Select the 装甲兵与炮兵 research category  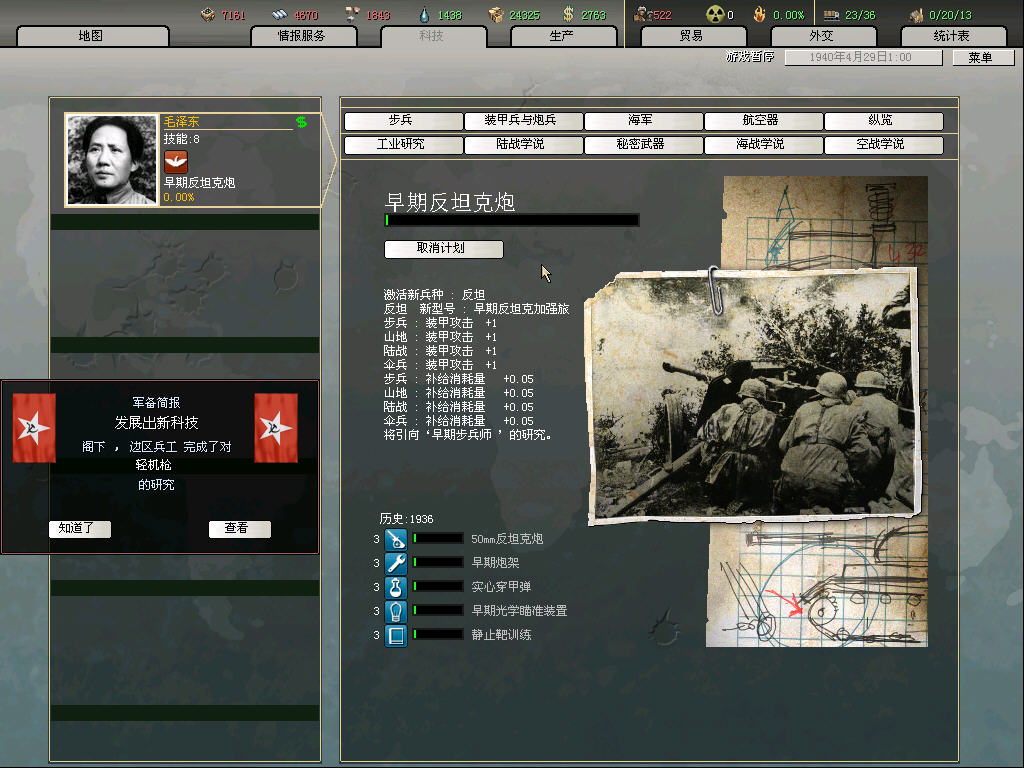pos(520,121)
